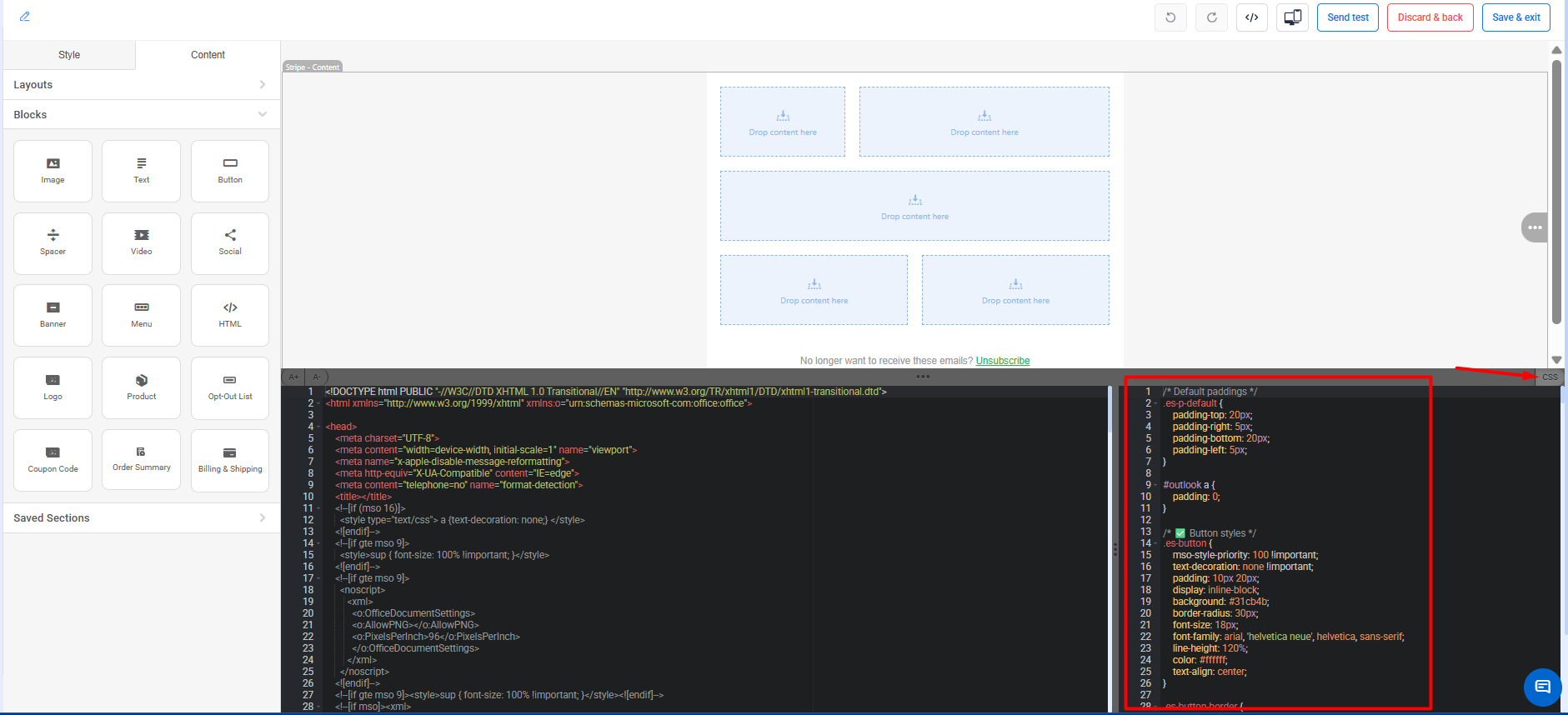This screenshot has height=715, width=1568.
Task: Choose the HTML block
Action: 230,315
